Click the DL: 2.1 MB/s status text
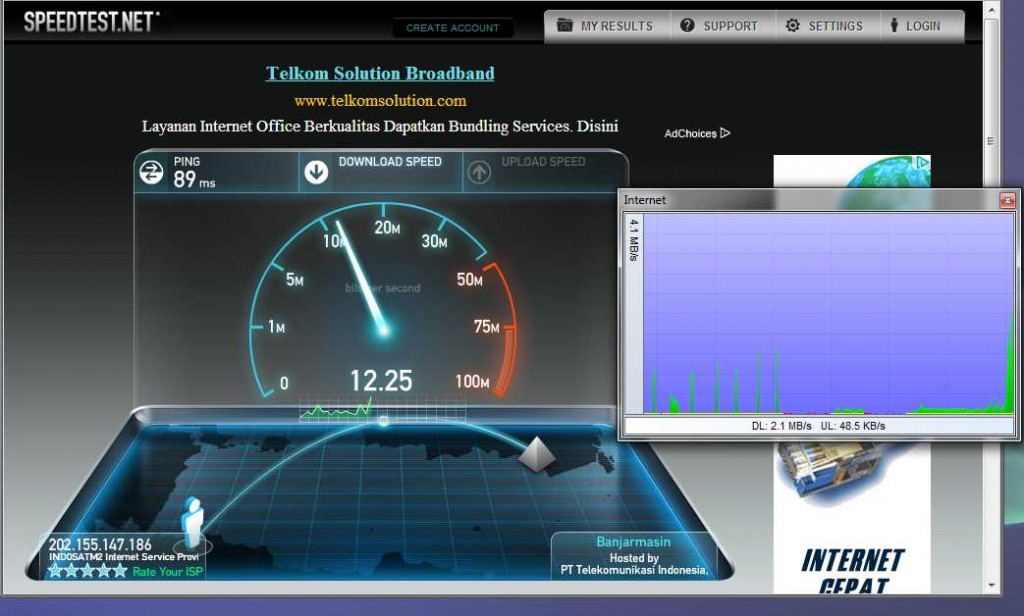Viewport: 1024px width, 616px height. pos(782,426)
